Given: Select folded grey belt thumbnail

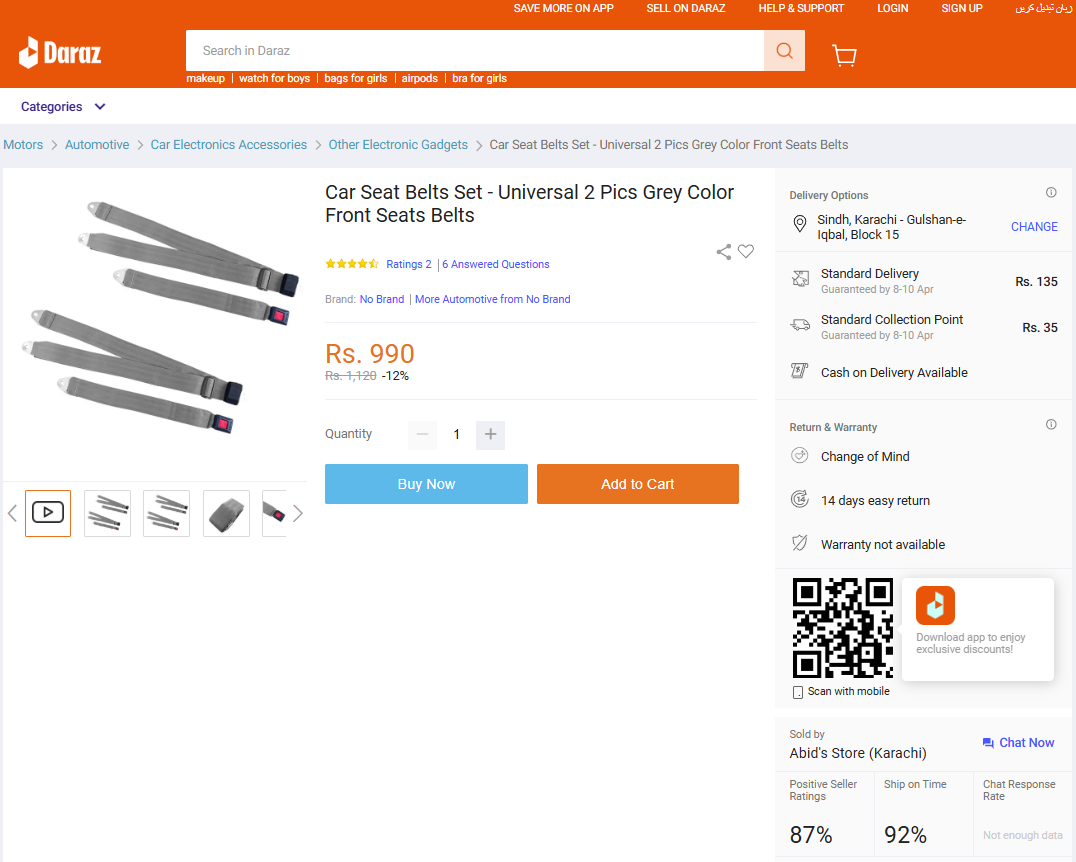Looking at the screenshot, I should click(x=226, y=513).
